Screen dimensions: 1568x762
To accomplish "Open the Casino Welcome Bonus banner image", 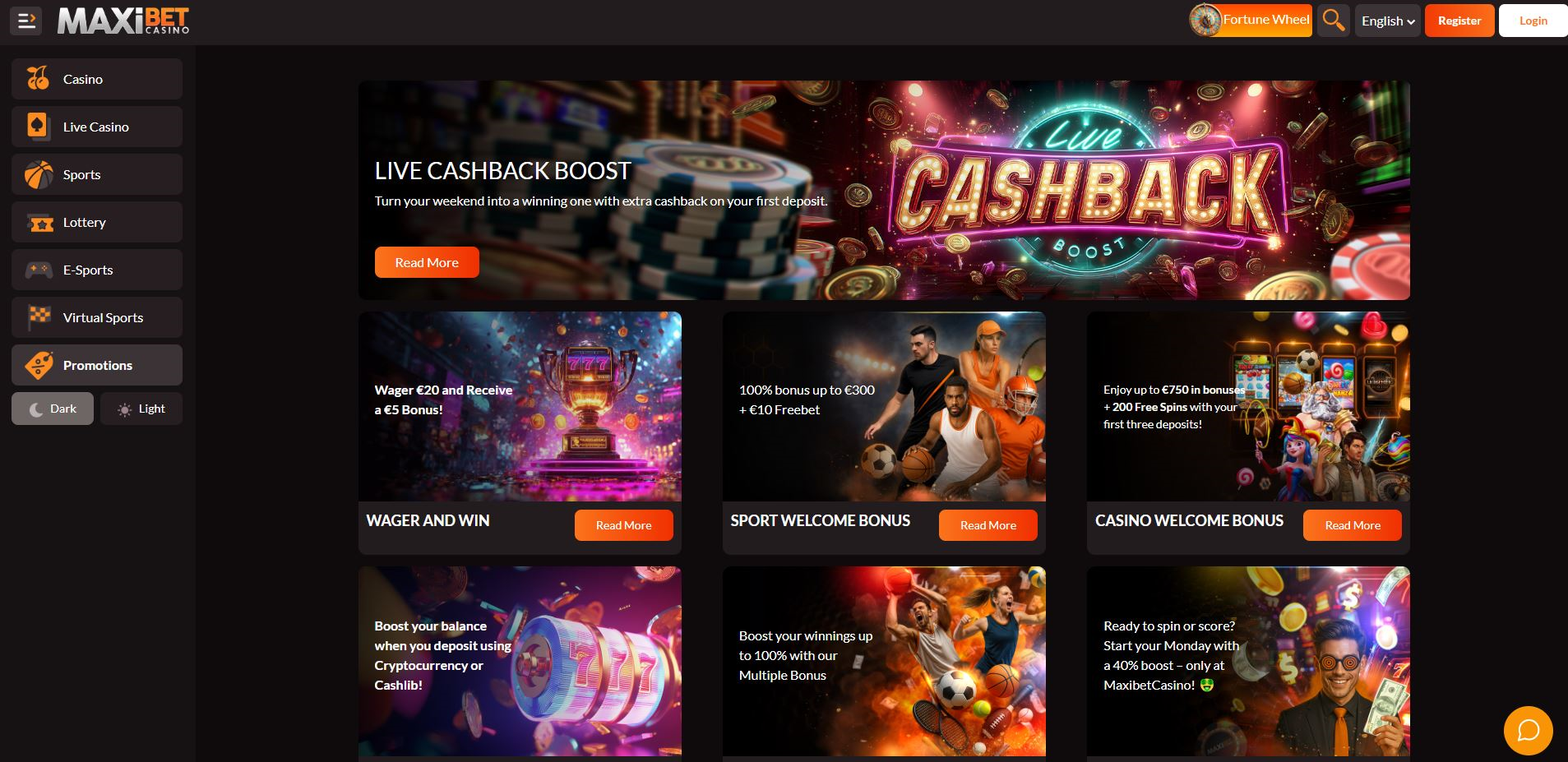I will (1248, 406).
